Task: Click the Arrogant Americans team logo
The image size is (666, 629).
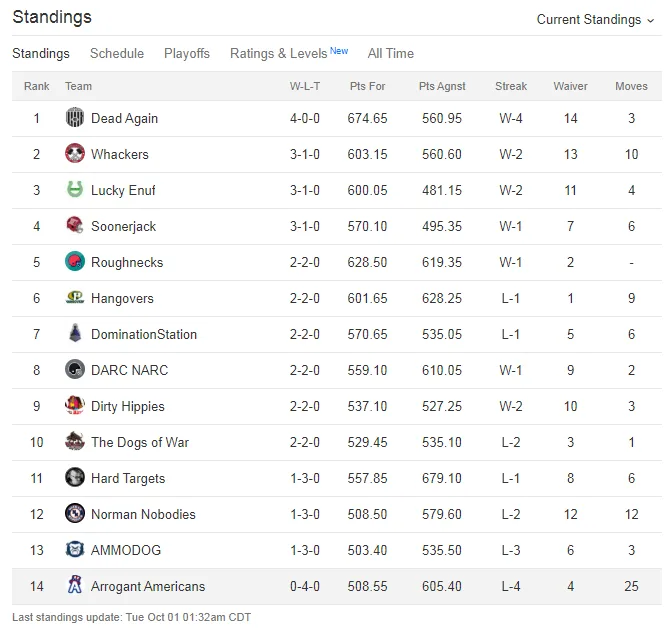Action: pos(75,586)
